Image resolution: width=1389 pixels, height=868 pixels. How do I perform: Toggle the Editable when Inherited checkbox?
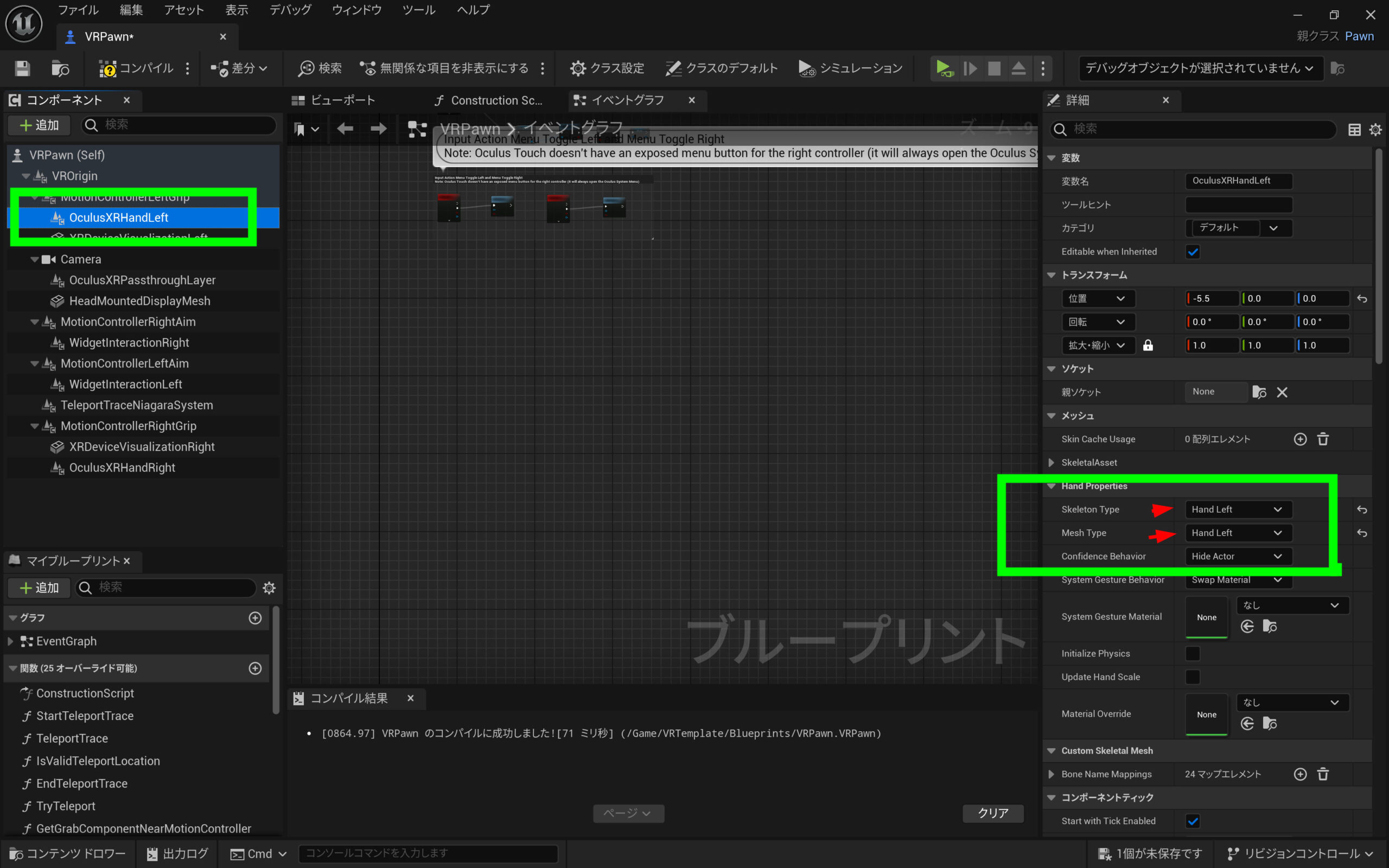pyautogui.click(x=1193, y=251)
